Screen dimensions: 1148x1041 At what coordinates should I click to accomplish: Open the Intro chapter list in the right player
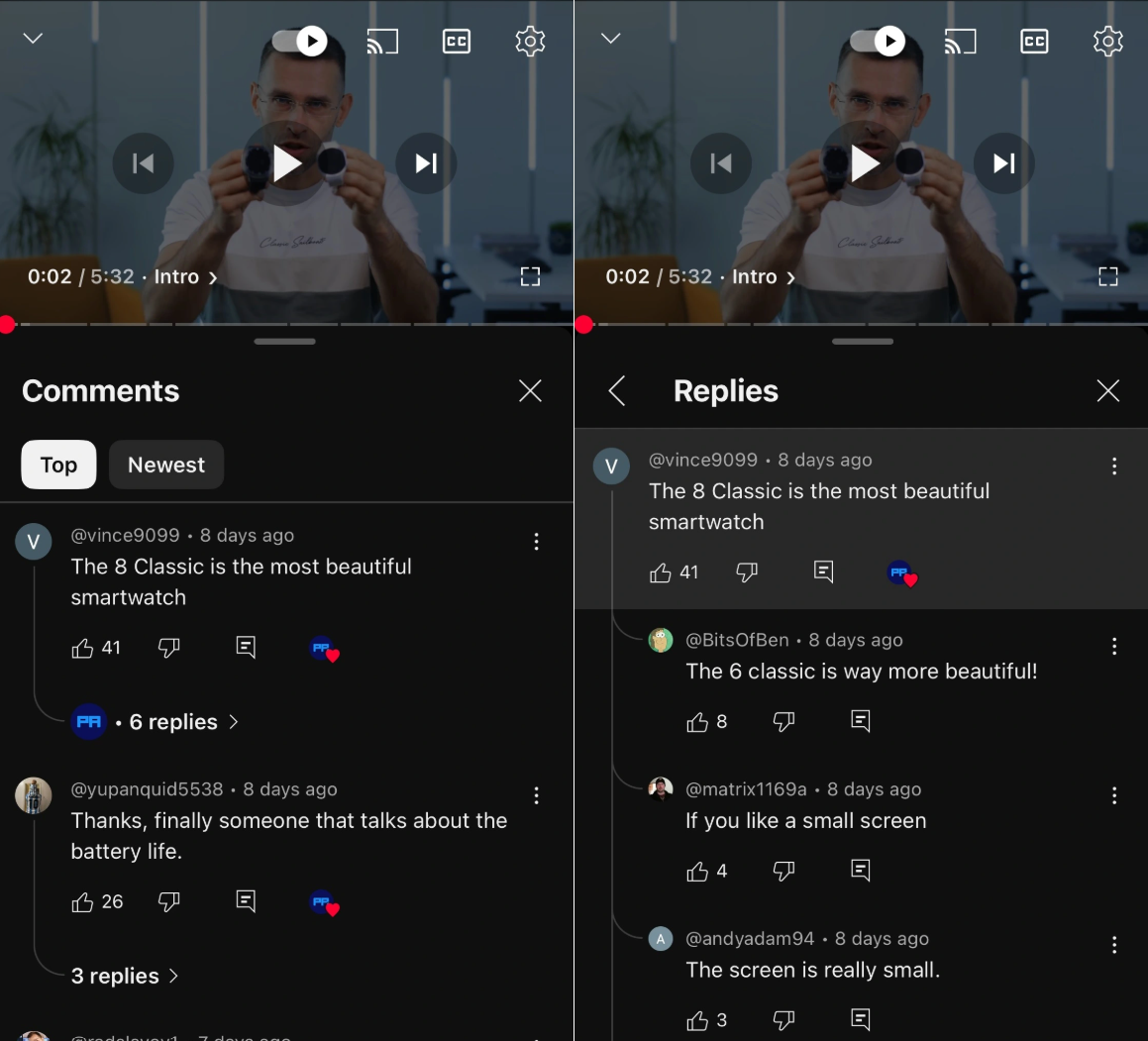pyautogui.click(x=764, y=276)
